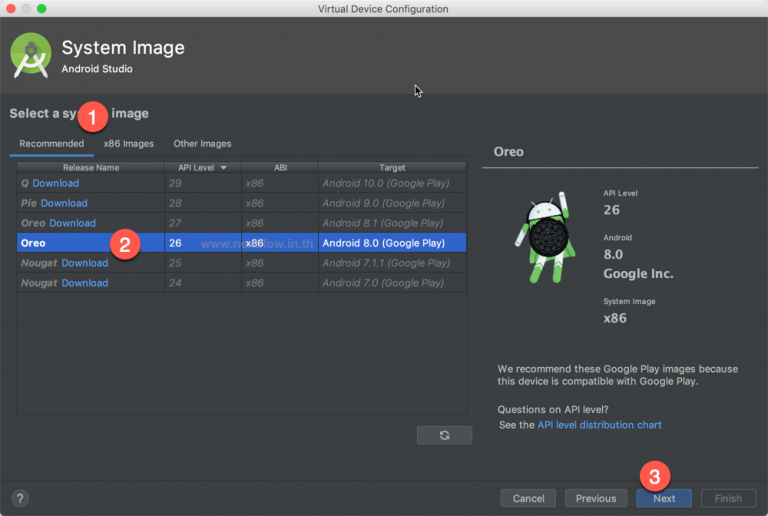Click API level 27 cell
768x516 pixels.
click(203, 223)
